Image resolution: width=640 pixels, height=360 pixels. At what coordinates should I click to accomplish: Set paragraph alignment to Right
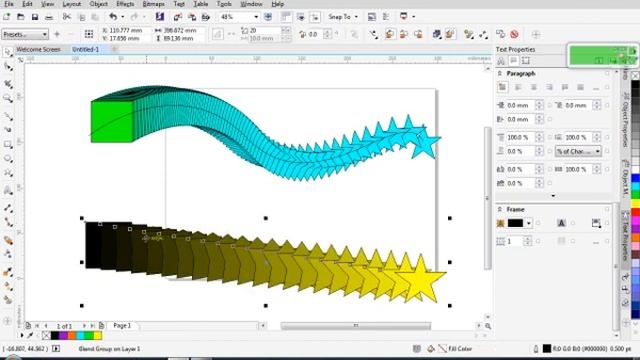549,87
